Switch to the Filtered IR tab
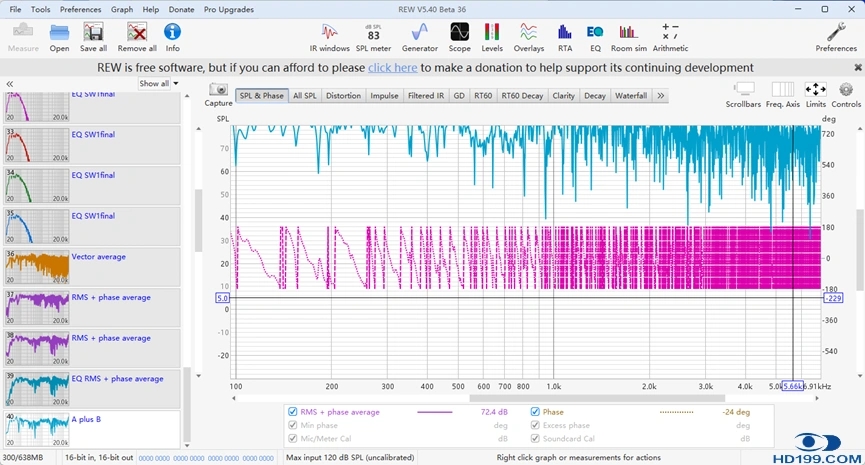865x465 pixels. 426,95
